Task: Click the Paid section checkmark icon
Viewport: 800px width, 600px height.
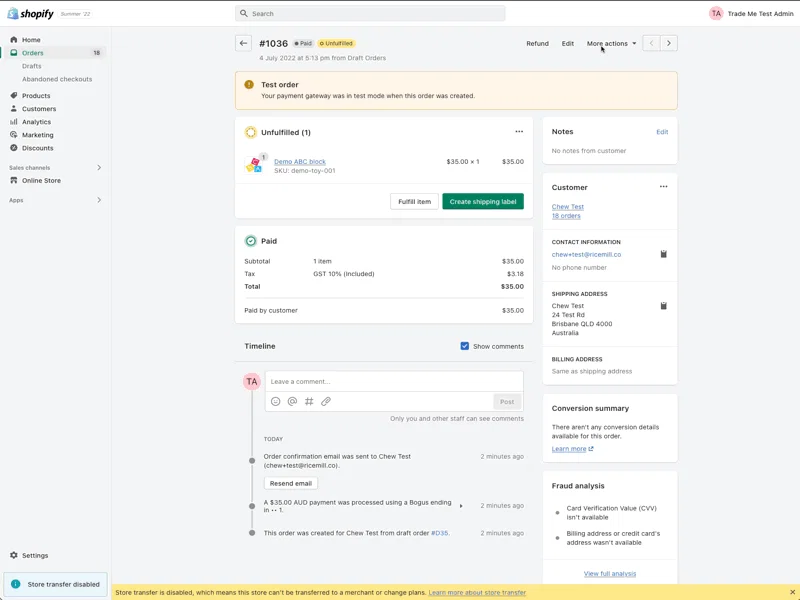Action: pos(251,241)
